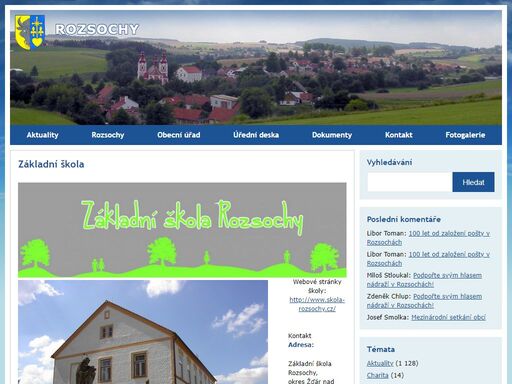Viewport: 512px width, 384px height.
Task: Select Dokumenty in navigation bar
Action: point(332,135)
